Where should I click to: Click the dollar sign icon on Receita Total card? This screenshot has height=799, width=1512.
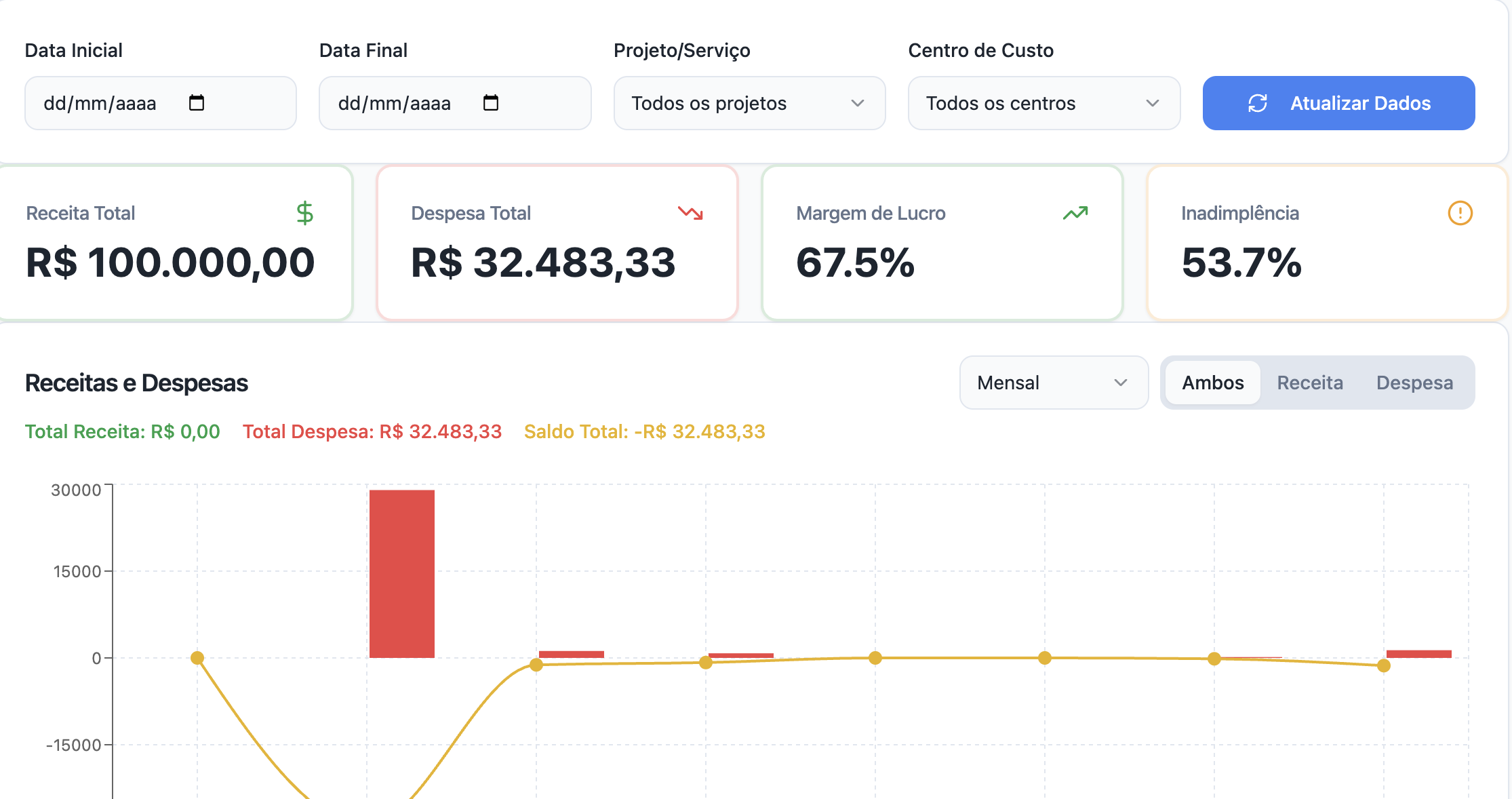coord(305,213)
